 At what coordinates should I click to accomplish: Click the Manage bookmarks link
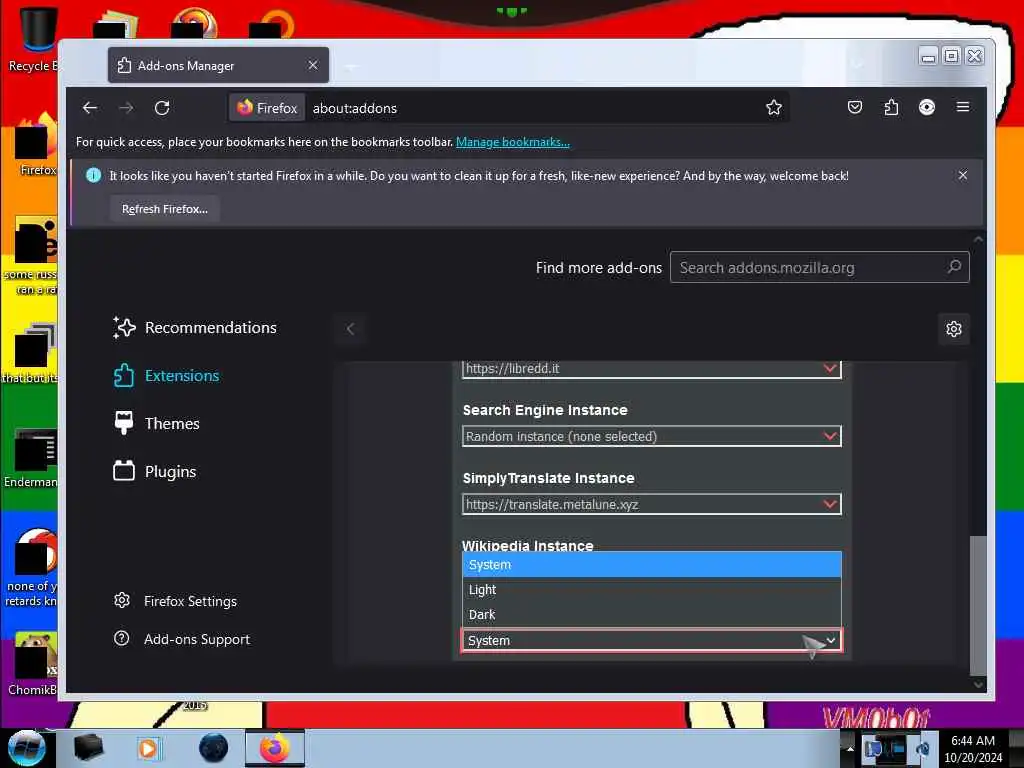[513, 142]
